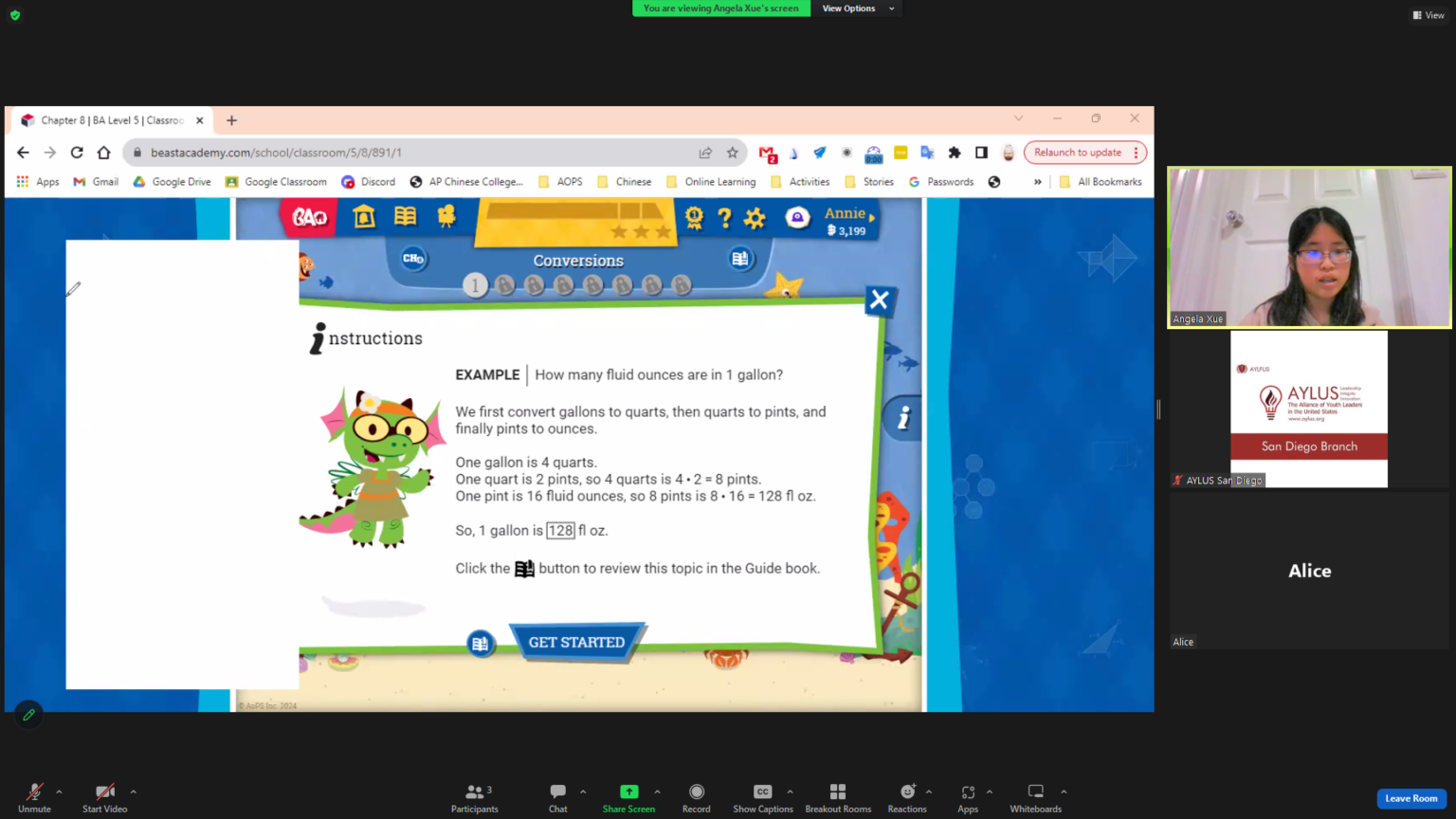Open the blue rocket extension
The image size is (1456, 819).
pos(820,153)
